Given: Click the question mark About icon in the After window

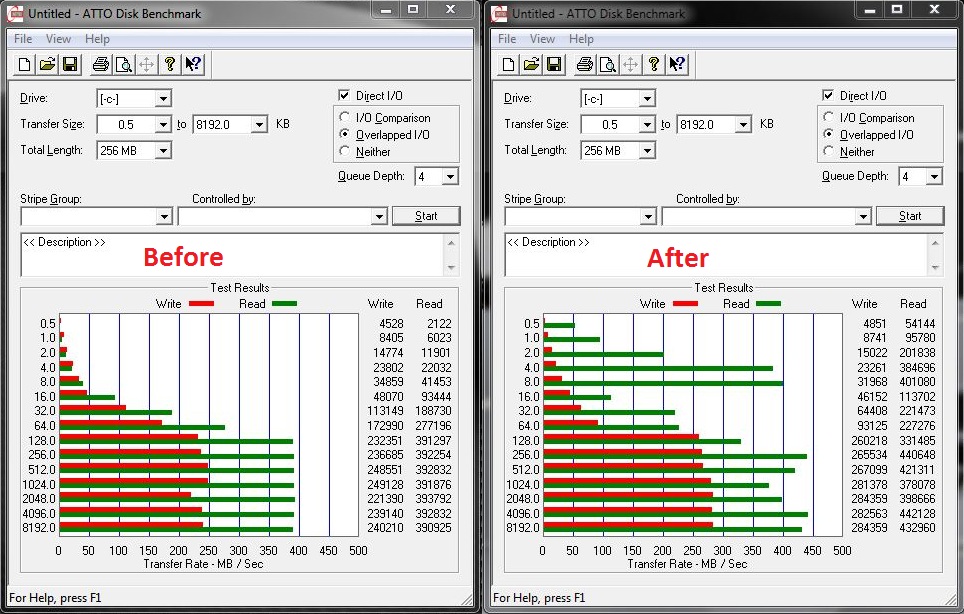Looking at the screenshot, I should tap(654, 64).
